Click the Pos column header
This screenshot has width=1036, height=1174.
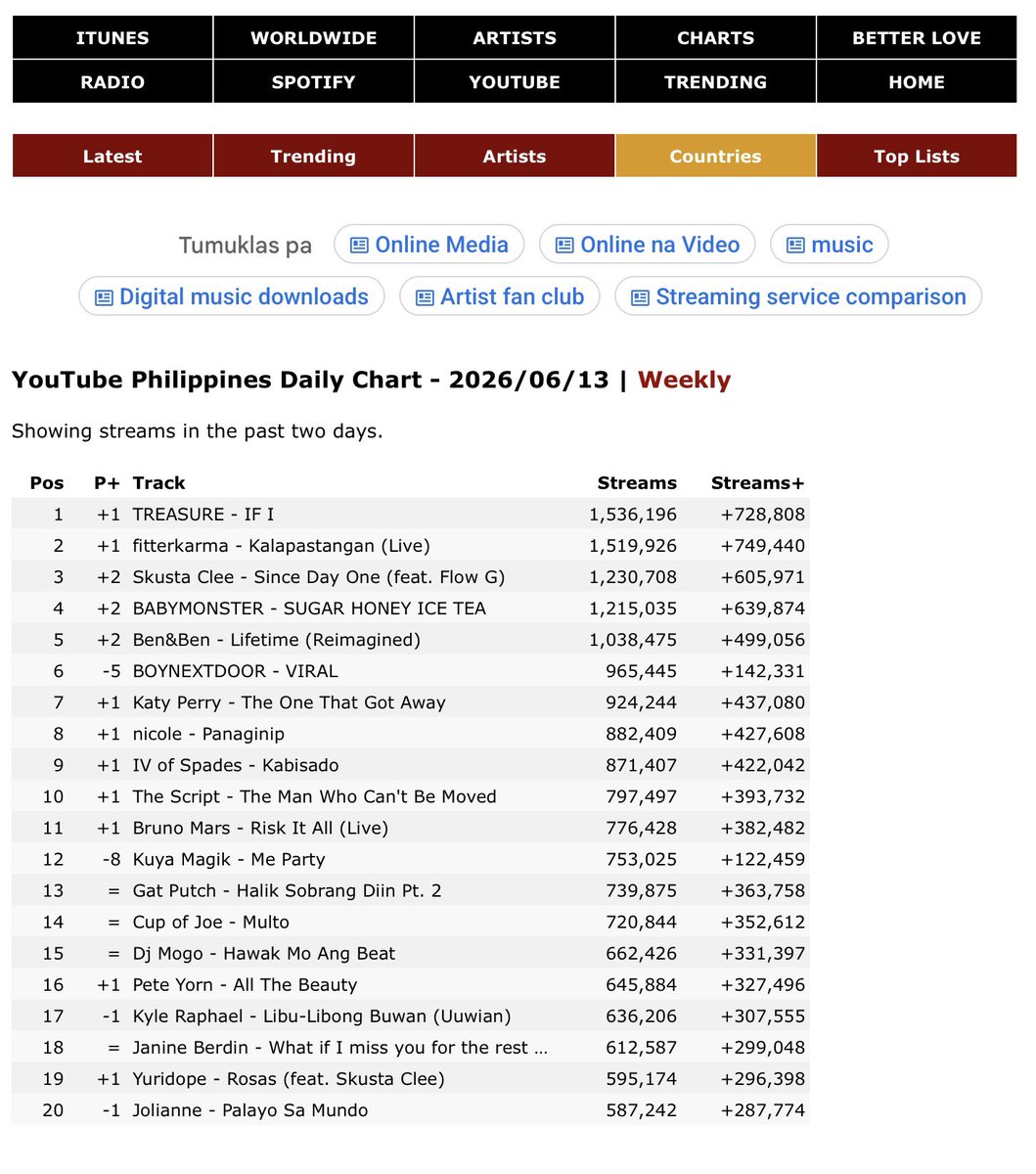tap(47, 483)
